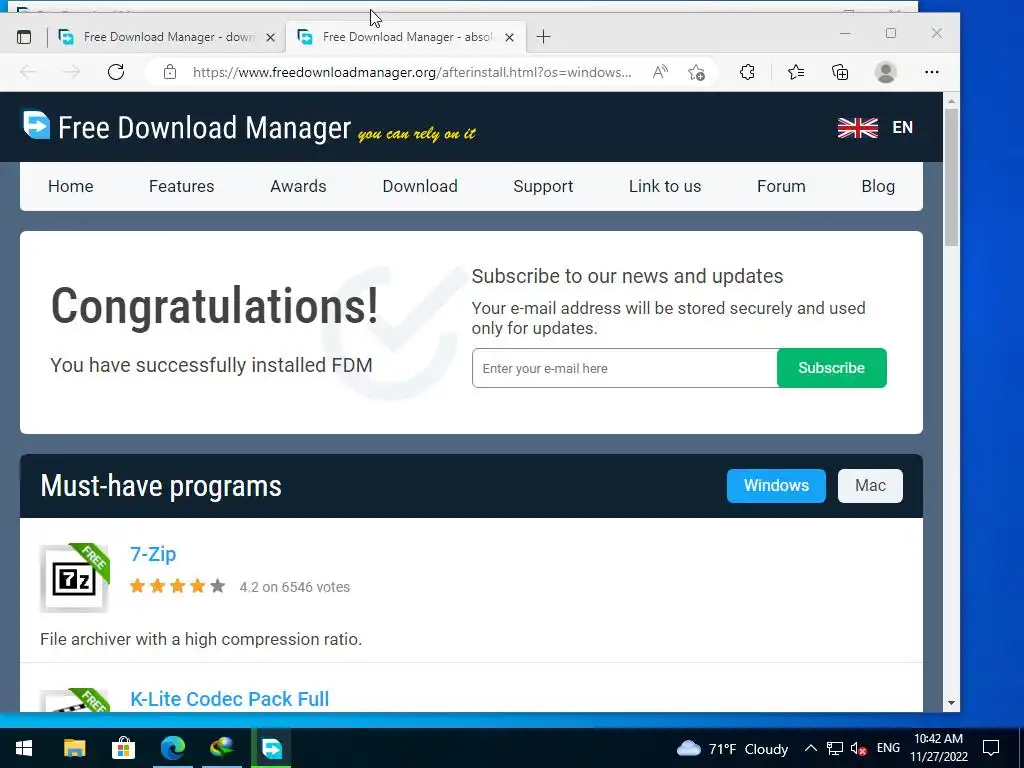Click the 7-Zip program icon

click(74, 578)
